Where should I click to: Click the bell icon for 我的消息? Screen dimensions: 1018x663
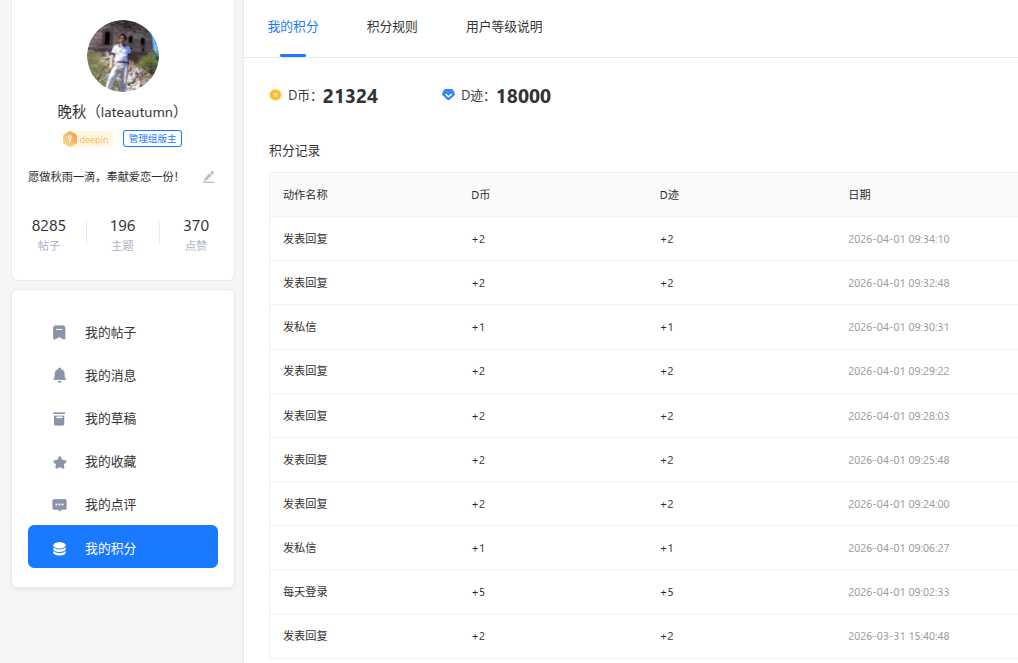(x=59, y=376)
